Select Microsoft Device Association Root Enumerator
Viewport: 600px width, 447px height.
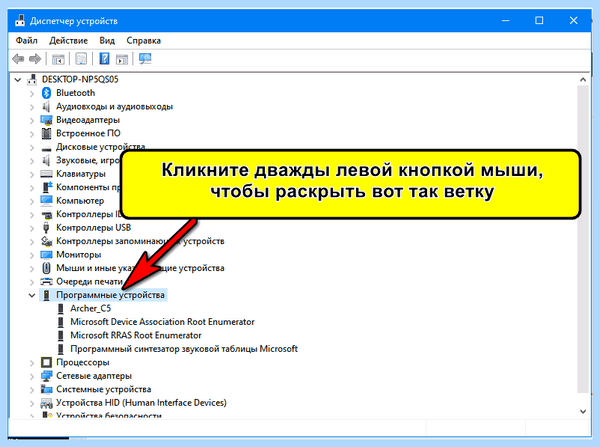[x=162, y=322]
